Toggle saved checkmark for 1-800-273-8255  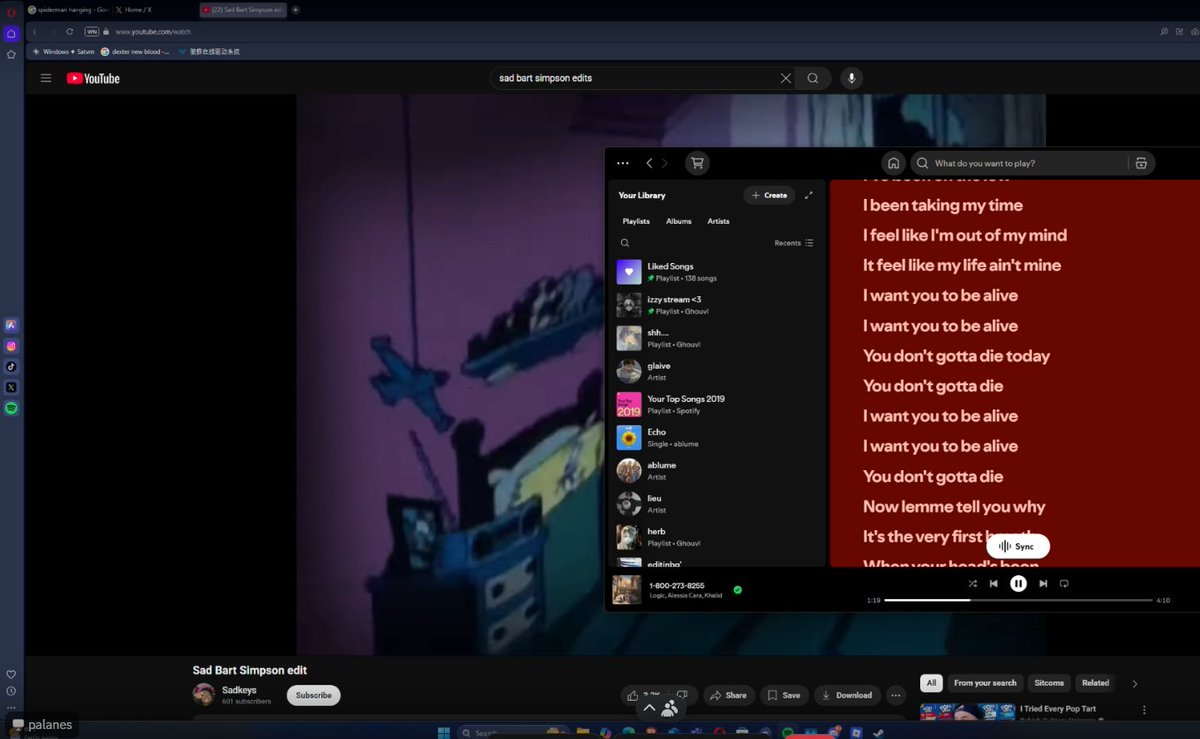(738, 590)
